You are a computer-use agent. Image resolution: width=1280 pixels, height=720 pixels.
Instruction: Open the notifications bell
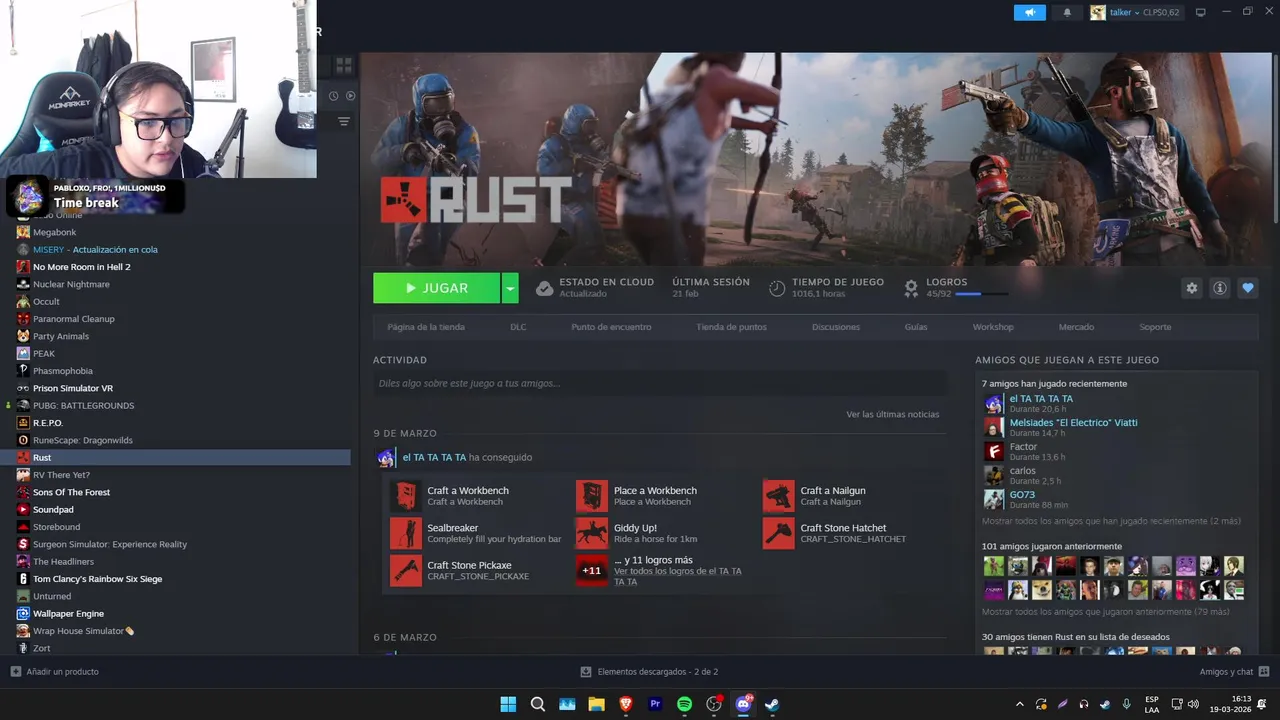coord(1067,12)
